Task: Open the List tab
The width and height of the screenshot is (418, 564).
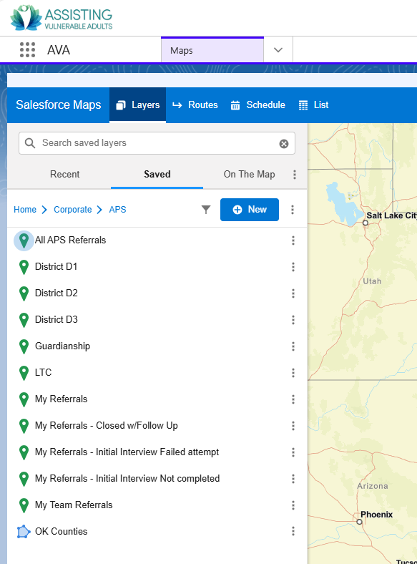Action: coord(314,105)
